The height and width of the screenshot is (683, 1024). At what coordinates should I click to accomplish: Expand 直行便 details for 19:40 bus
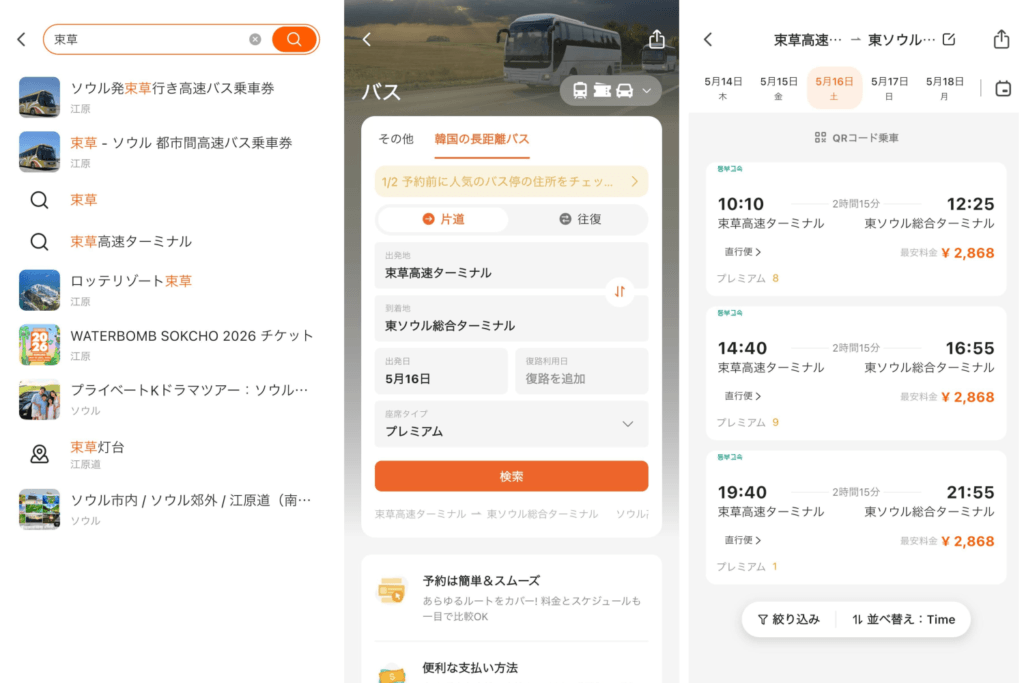coord(743,541)
